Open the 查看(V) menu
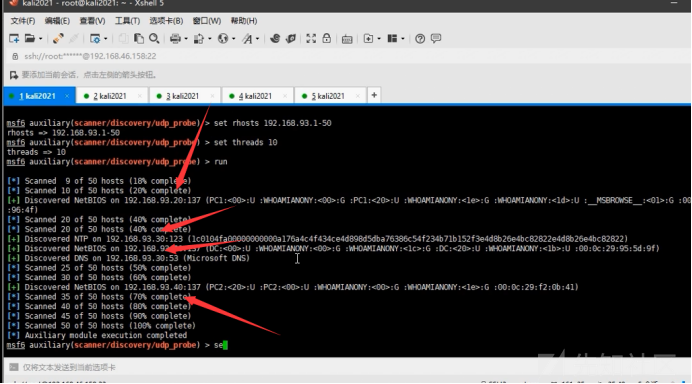 (x=92, y=21)
